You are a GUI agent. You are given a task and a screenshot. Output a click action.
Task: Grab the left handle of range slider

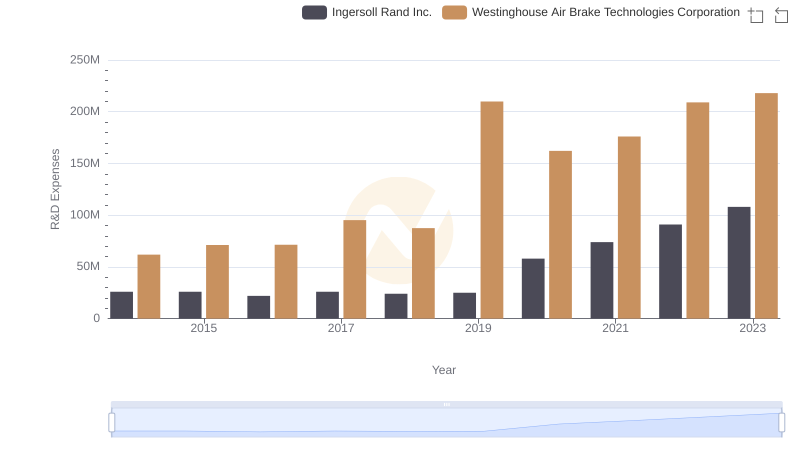point(112,423)
